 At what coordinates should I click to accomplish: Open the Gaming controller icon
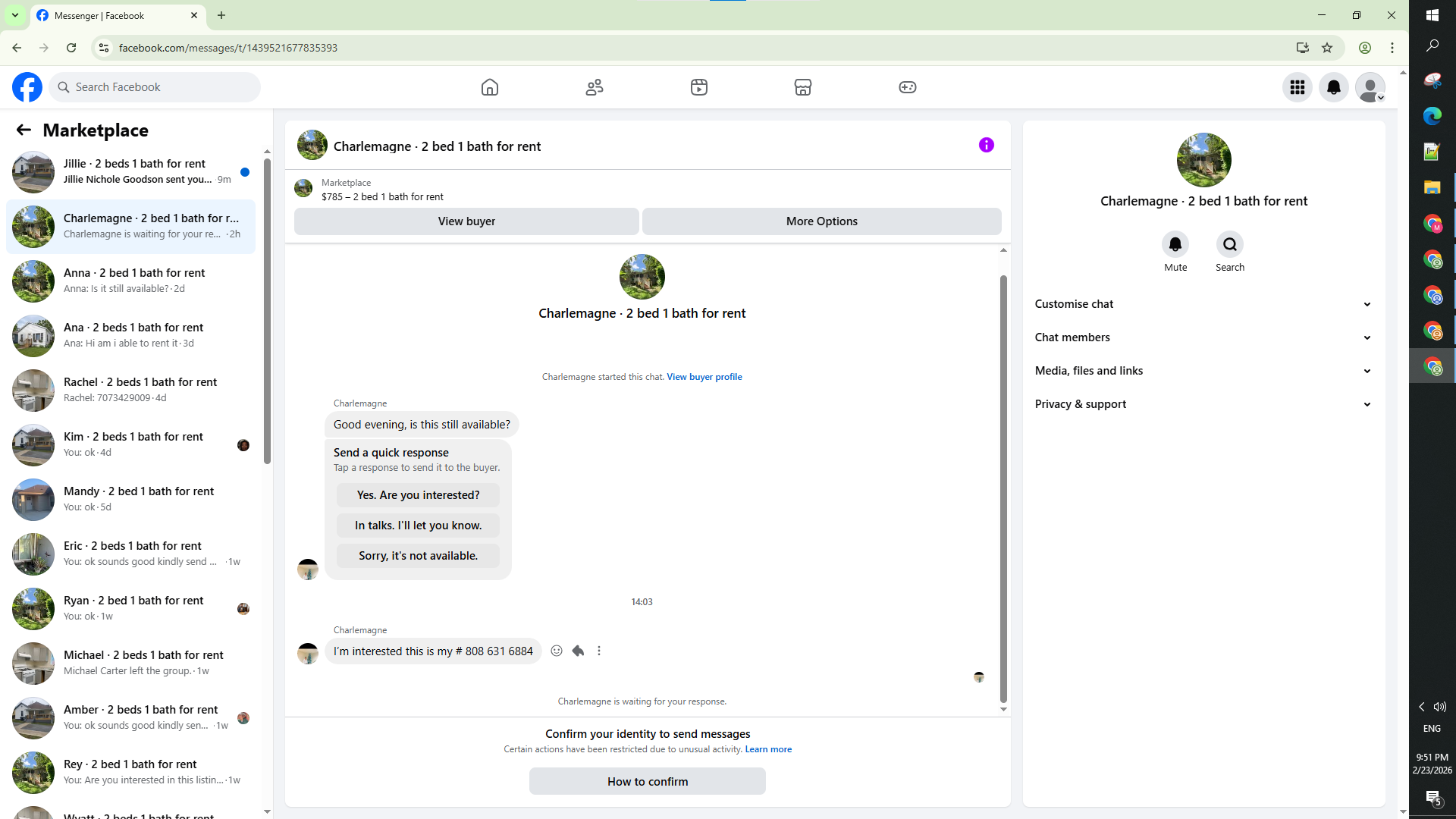(908, 87)
